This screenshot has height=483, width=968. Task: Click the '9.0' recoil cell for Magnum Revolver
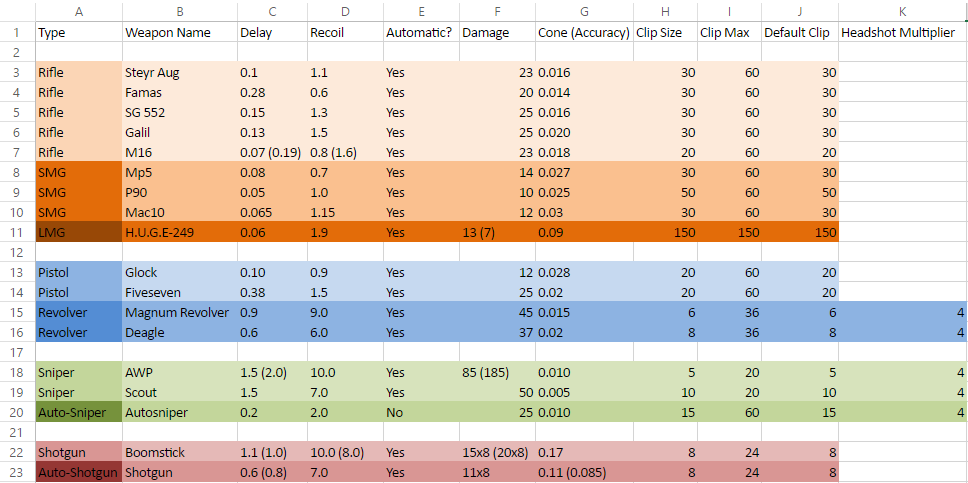click(x=346, y=313)
